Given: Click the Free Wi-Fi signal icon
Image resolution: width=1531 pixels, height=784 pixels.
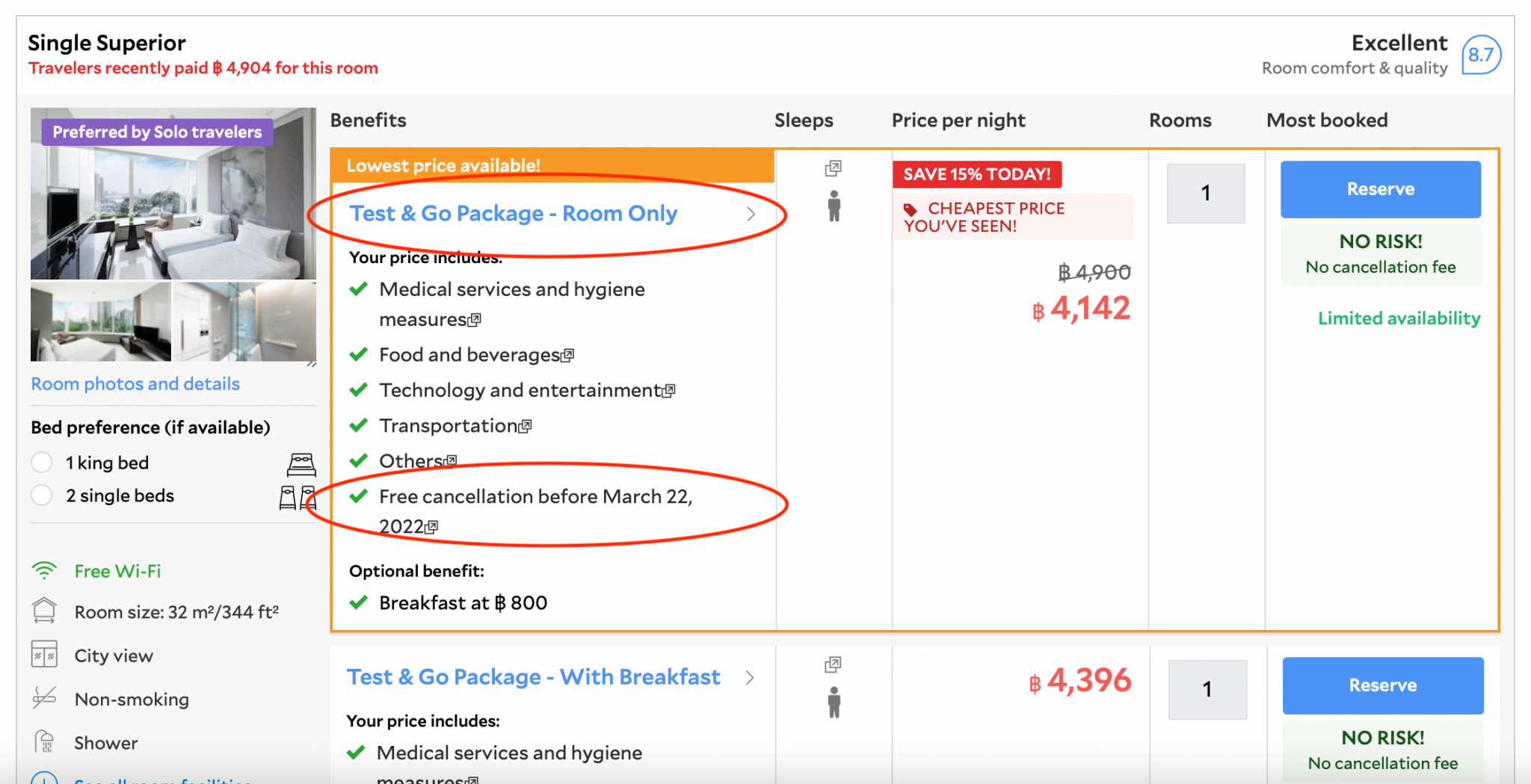Looking at the screenshot, I should pyautogui.click(x=44, y=571).
